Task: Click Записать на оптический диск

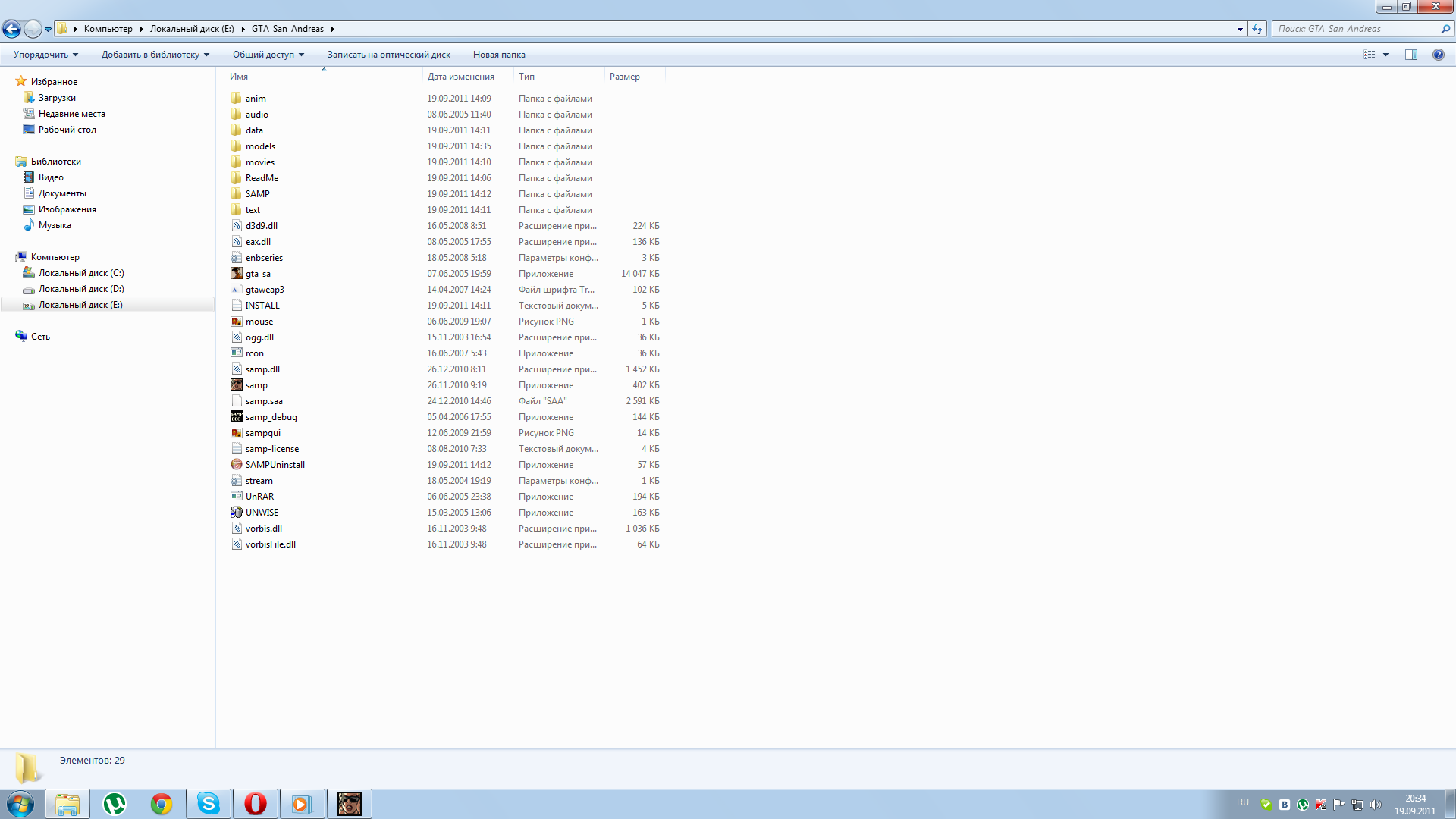Action: (x=388, y=55)
